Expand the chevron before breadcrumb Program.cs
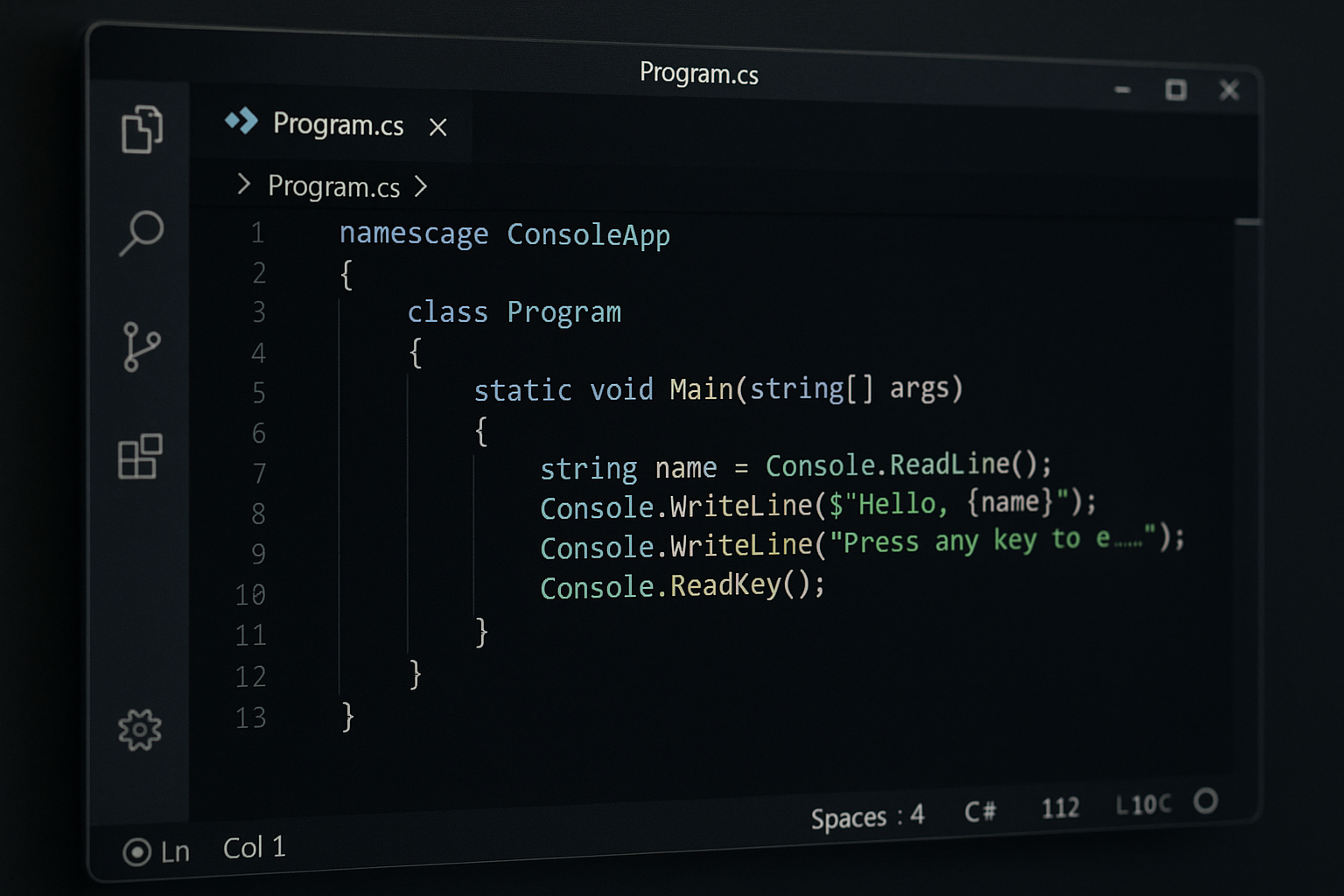 [x=244, y=184]
